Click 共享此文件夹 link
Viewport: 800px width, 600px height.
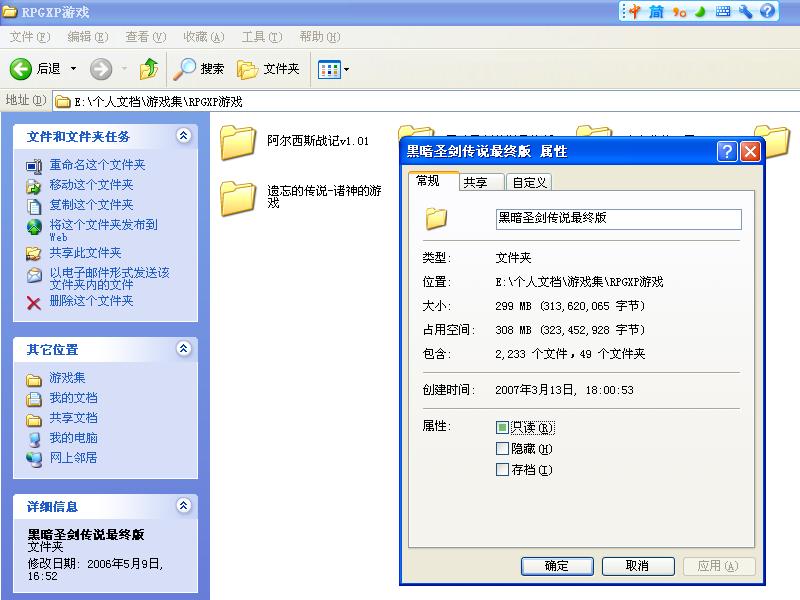85,253
